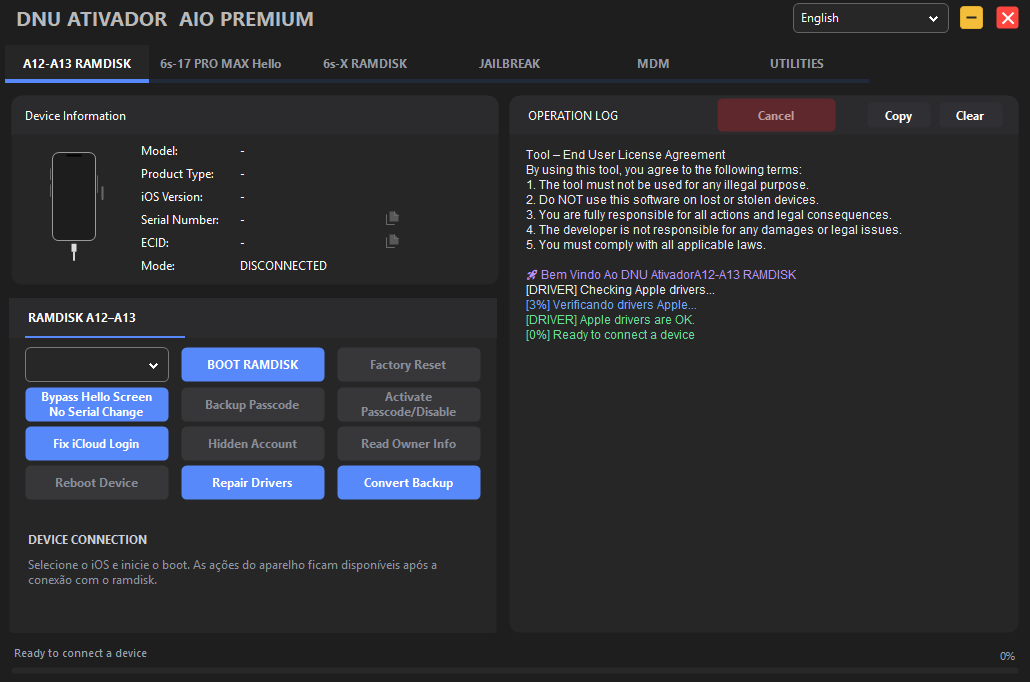Select the RAMDISK A12–A13 sub-tab
The image size is (1030, 682).
point(82,318)
